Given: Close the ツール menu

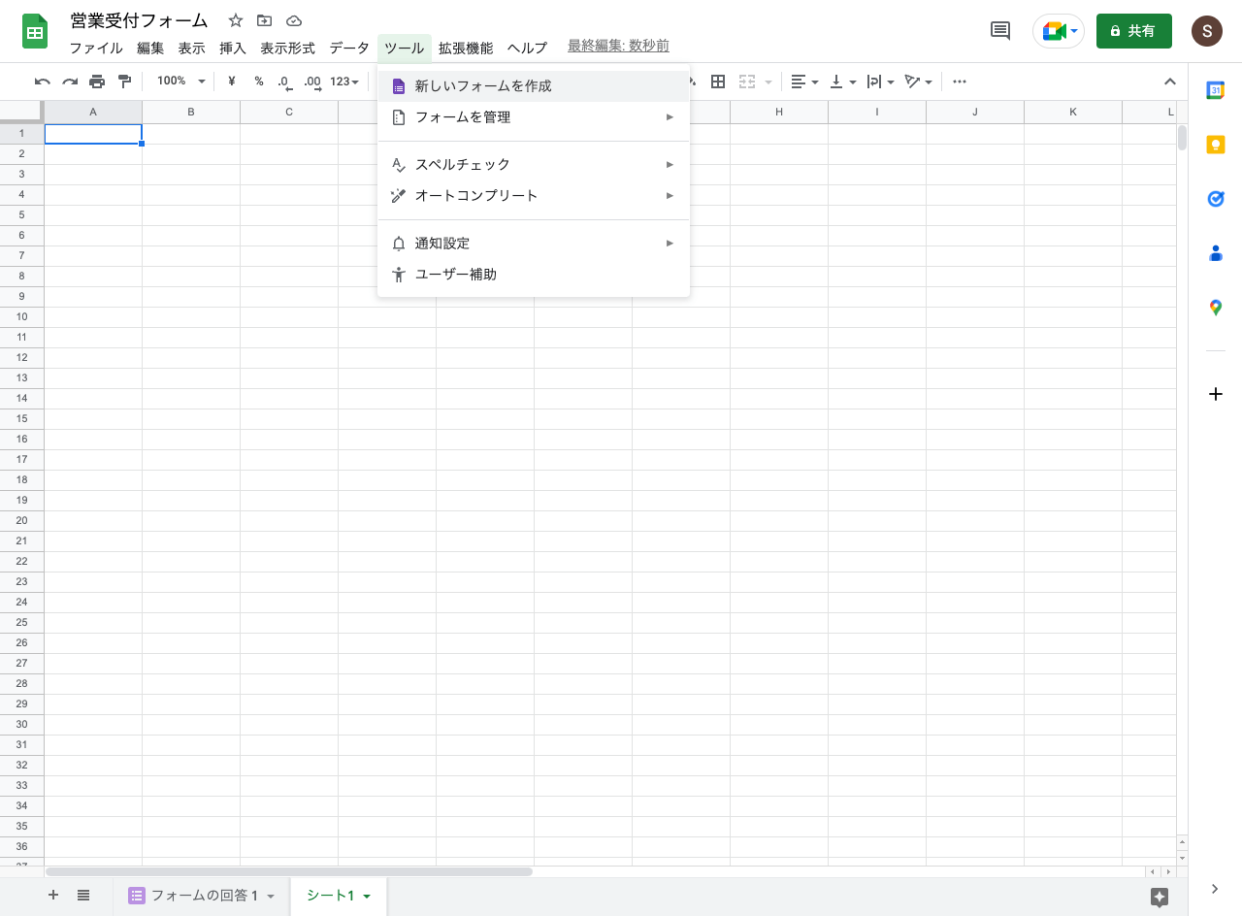Looking at the screenshot, I should [x=404, y=47].
